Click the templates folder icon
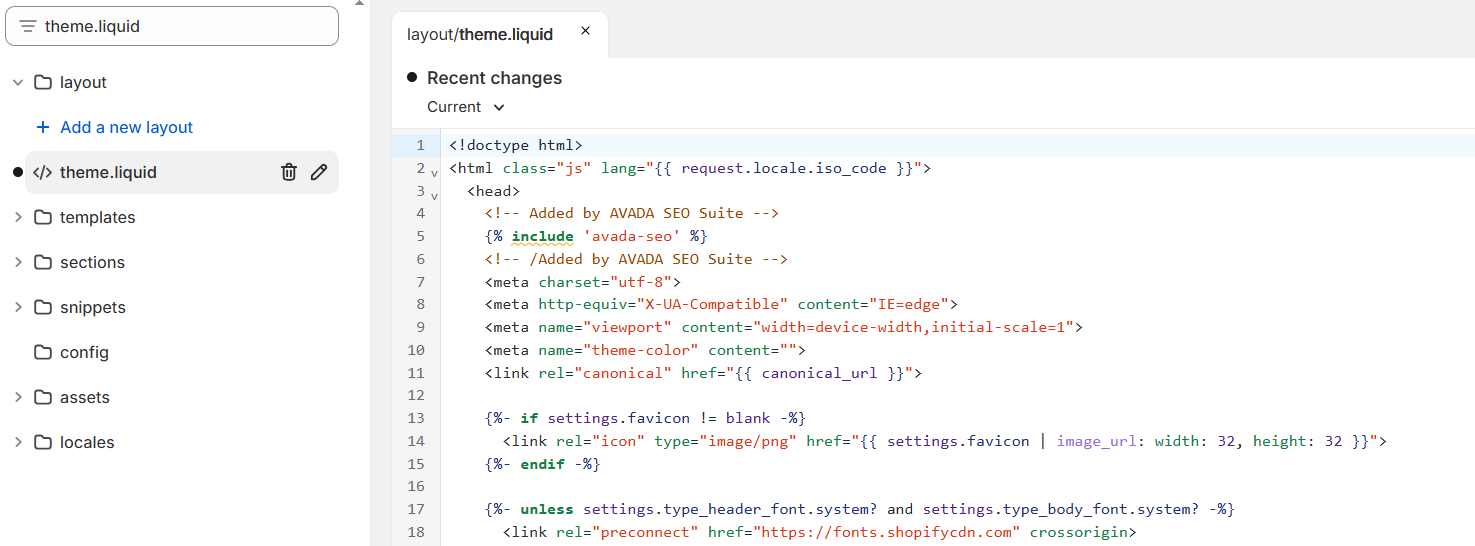Viewport: 1475px width, 546px height. point(43,217)
